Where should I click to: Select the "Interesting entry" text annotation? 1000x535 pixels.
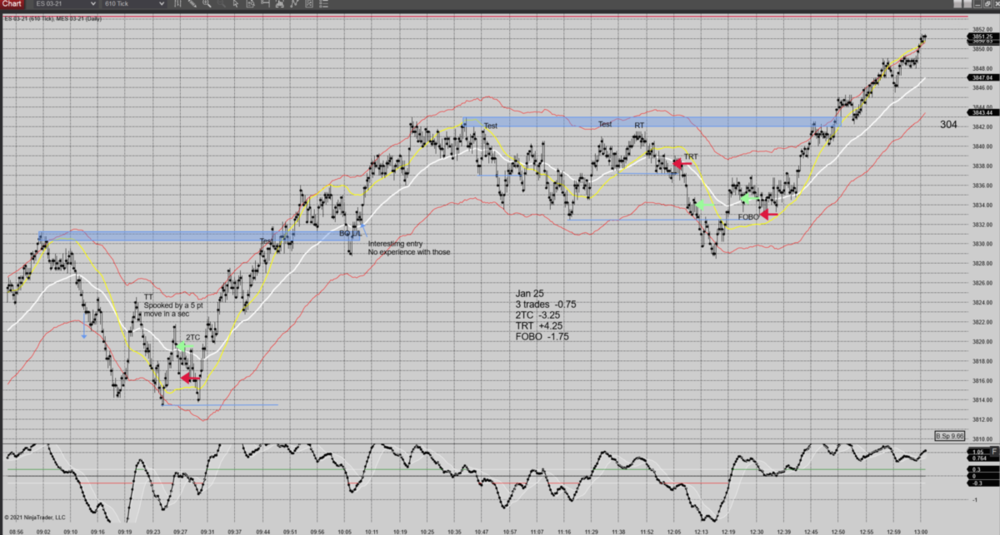(x=409, y=248)
